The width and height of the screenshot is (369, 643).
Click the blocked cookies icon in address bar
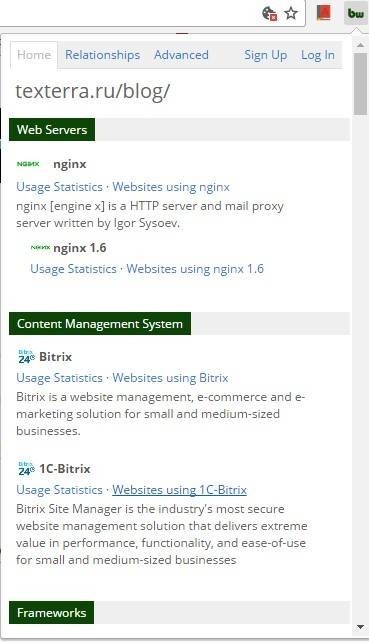(x=269, y=14)
